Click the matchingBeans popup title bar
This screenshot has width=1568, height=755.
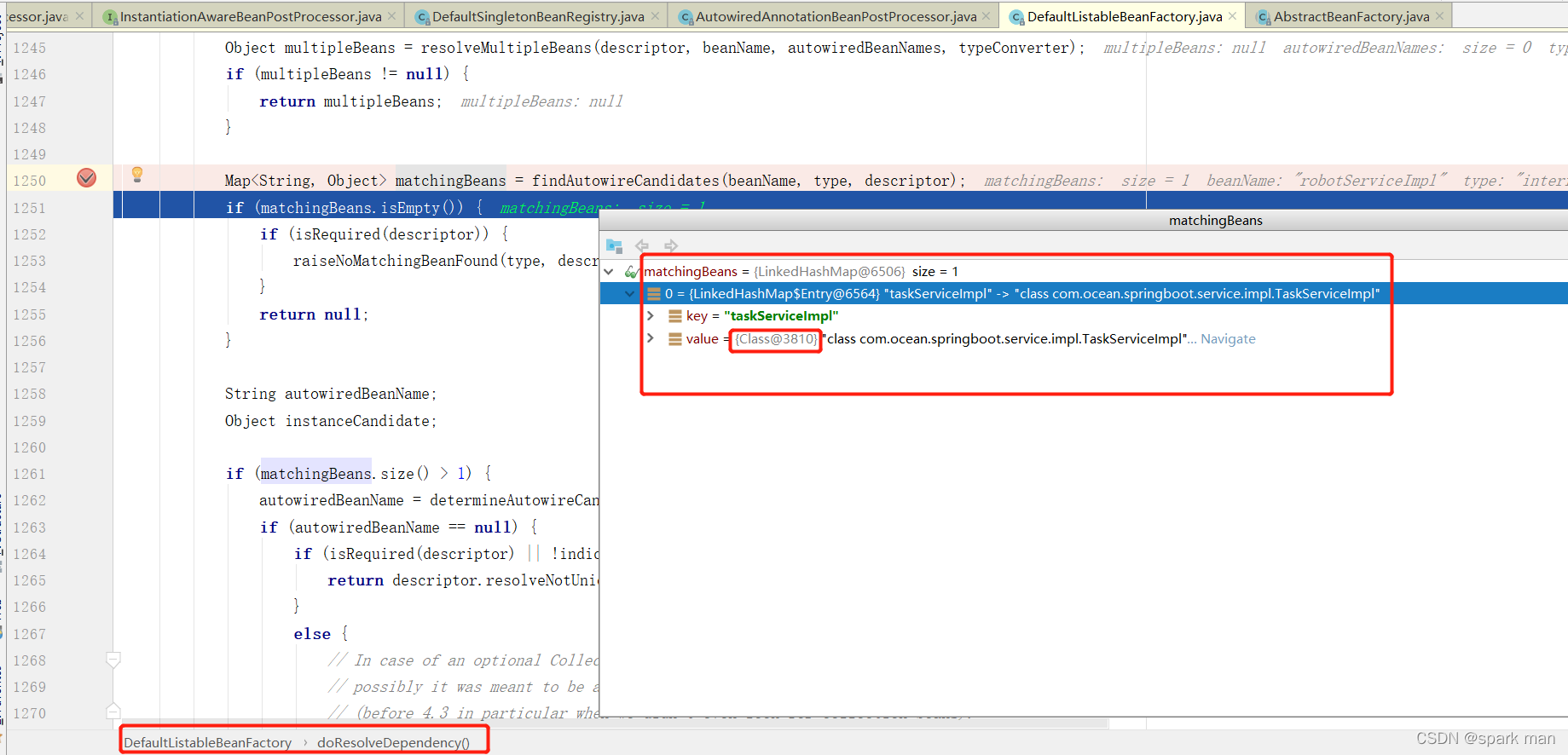click(1084, 221)
